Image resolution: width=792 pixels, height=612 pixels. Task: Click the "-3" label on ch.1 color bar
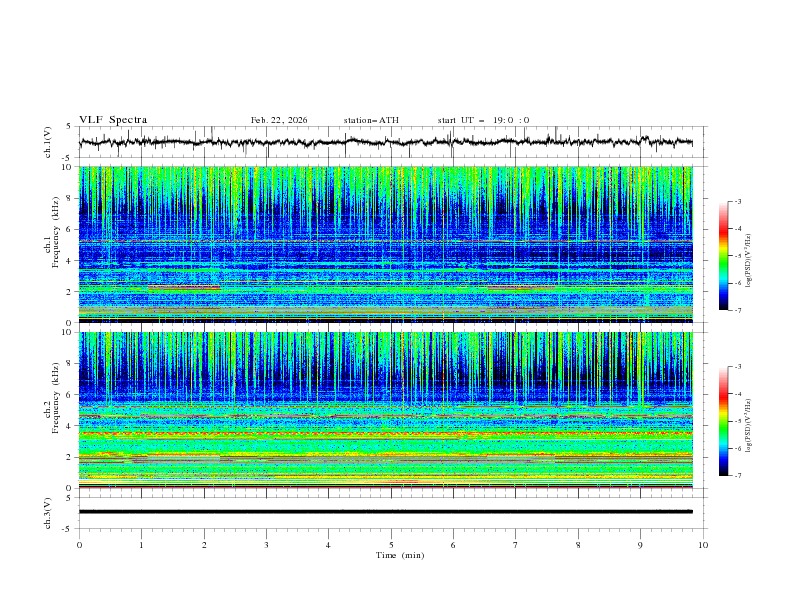[x=738, y=201]
